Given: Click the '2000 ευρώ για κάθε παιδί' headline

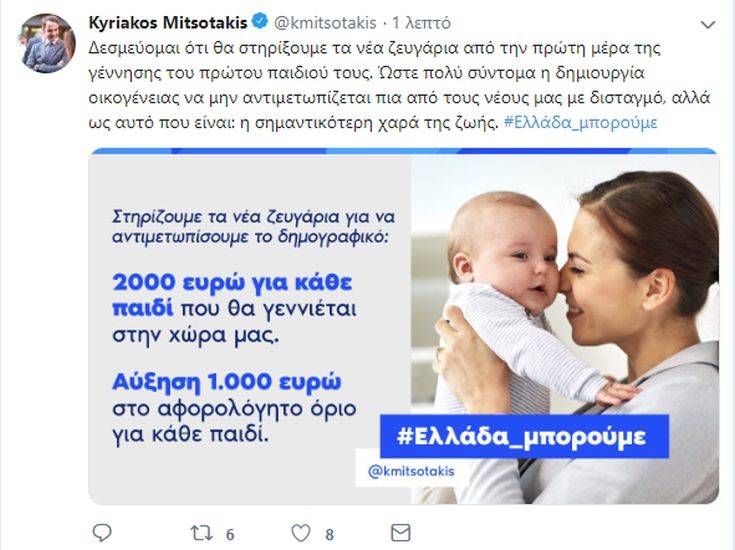Looking at the screenshot, I should [232, 294].
